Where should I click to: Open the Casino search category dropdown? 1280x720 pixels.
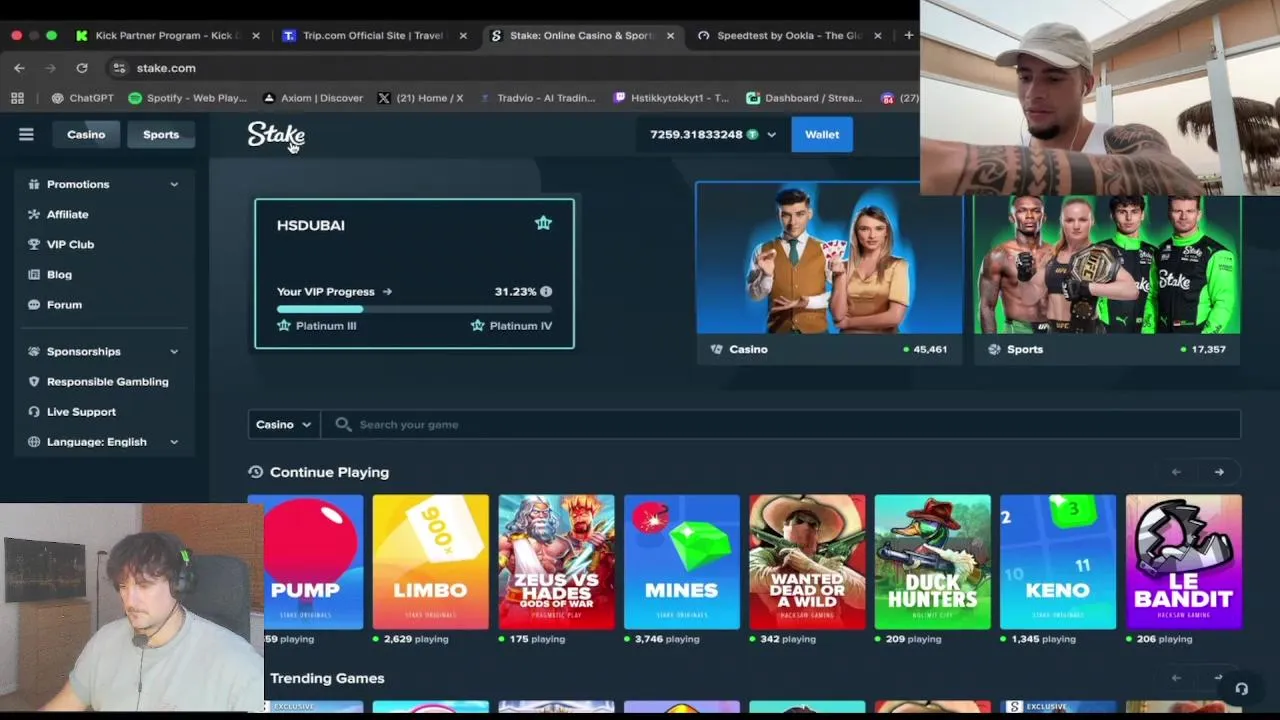284,424
